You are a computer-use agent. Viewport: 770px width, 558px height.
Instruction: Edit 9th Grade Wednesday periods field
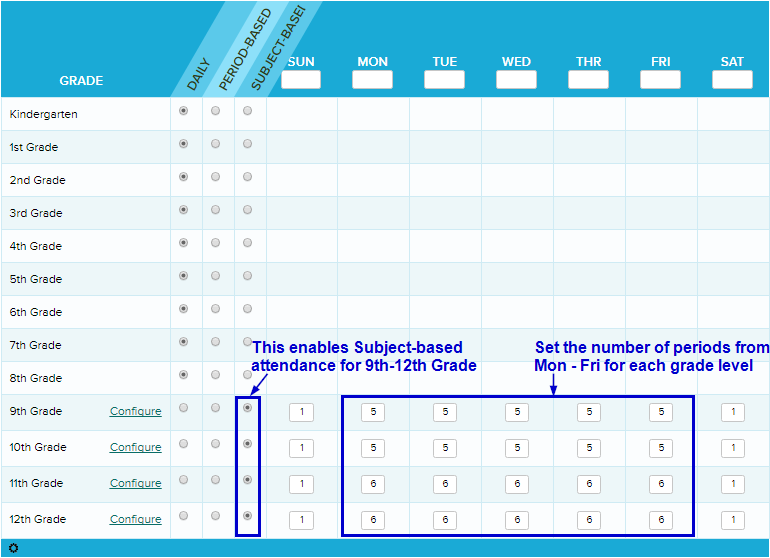[517, 412]
